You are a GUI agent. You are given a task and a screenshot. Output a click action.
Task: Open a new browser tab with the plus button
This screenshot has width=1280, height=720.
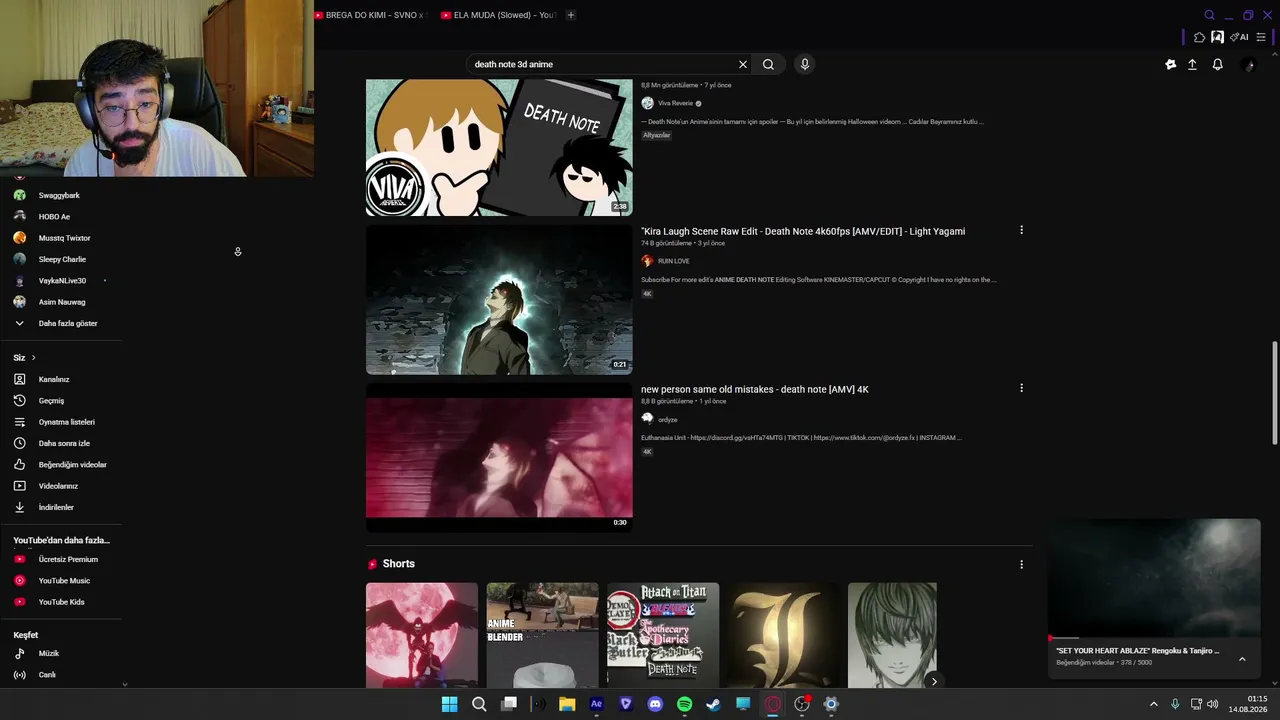click(571, 15)
